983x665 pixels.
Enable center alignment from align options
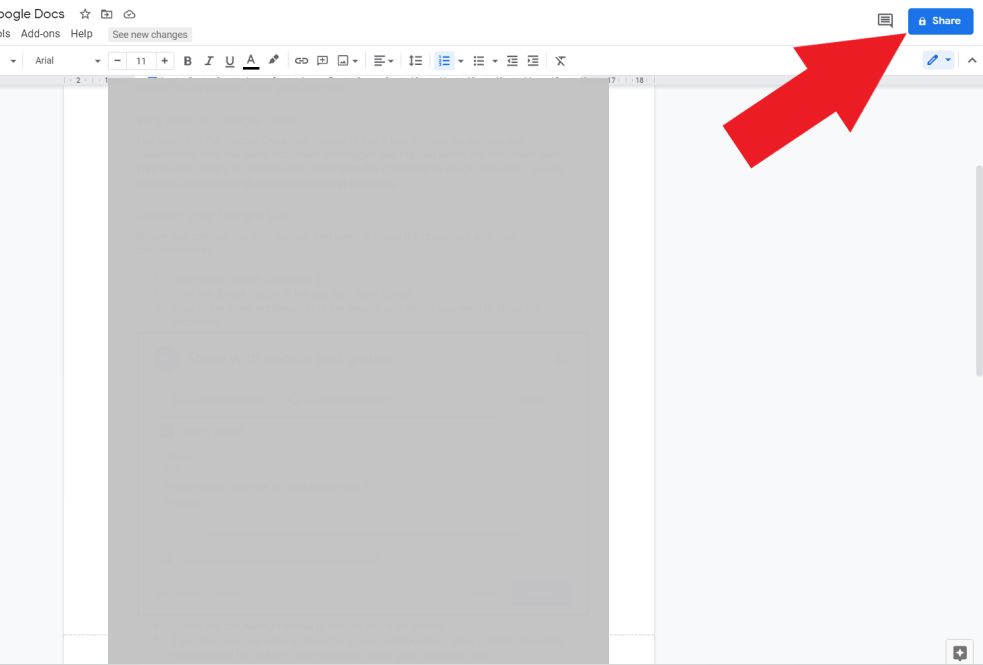click(x=380, y=60)
